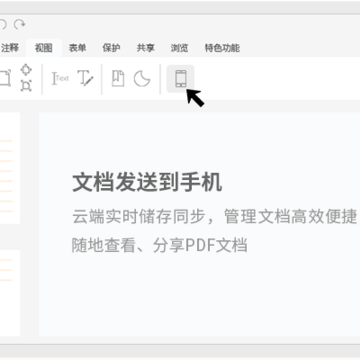Toggle night mode moon icon

[x=142, y=79]
